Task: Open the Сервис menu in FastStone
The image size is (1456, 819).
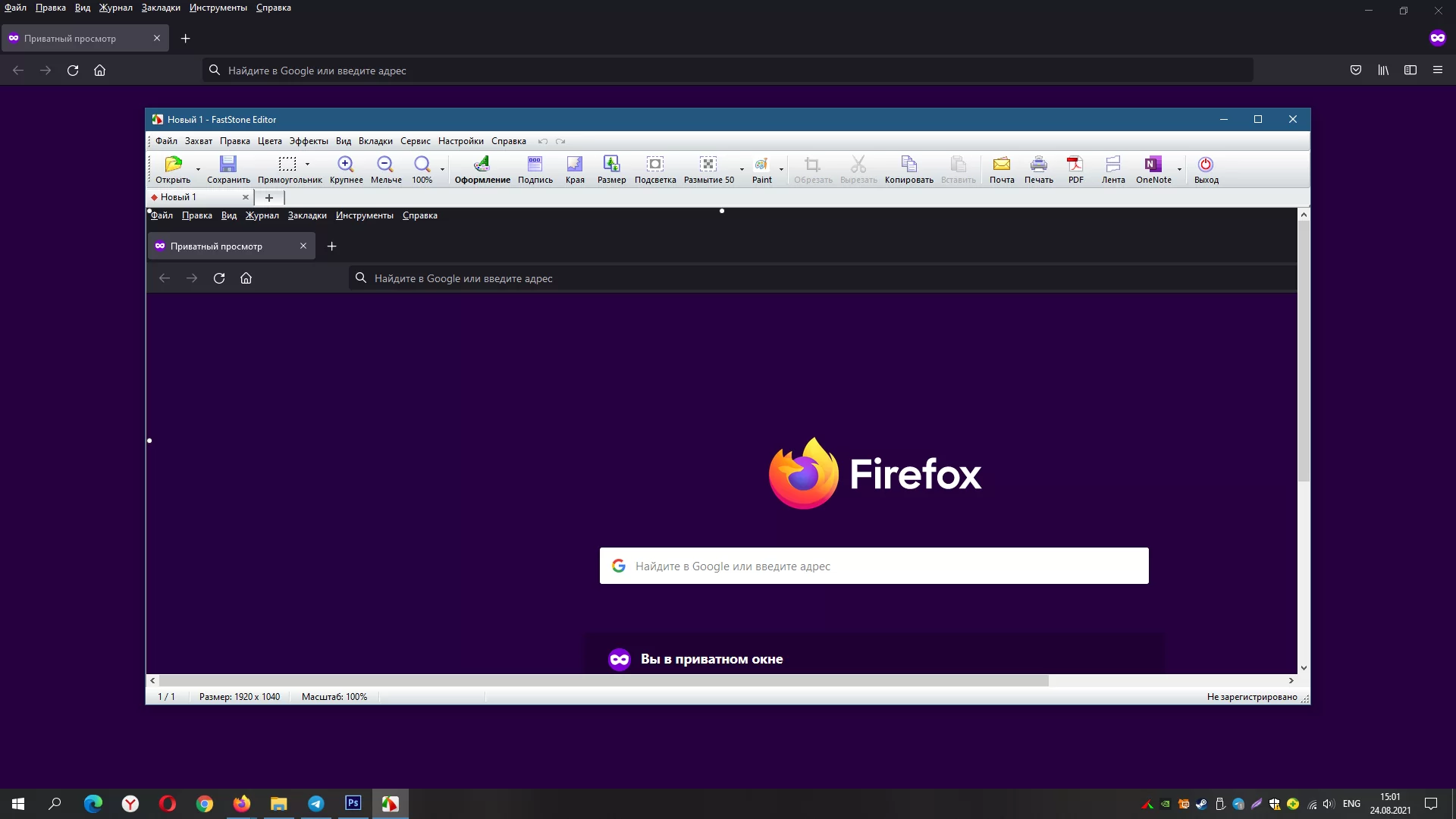Action: [416, 141]
